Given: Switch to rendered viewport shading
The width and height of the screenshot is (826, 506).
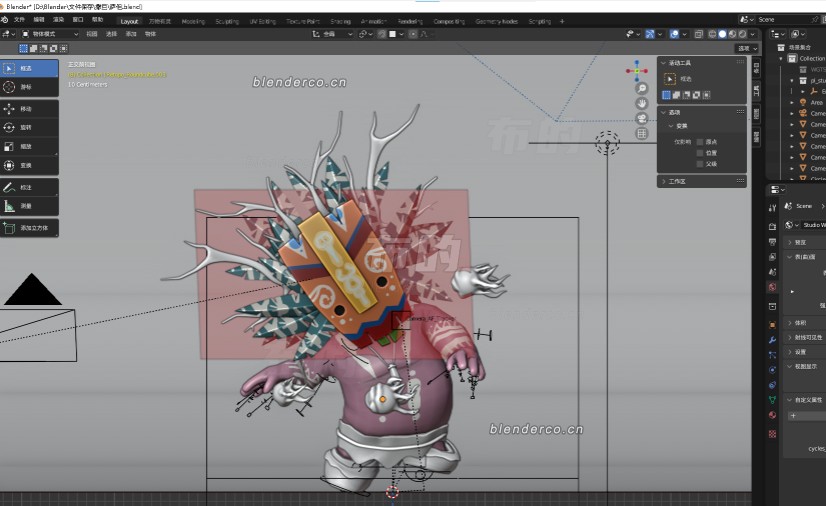Looking at the screenshot, I should (742, 34).
